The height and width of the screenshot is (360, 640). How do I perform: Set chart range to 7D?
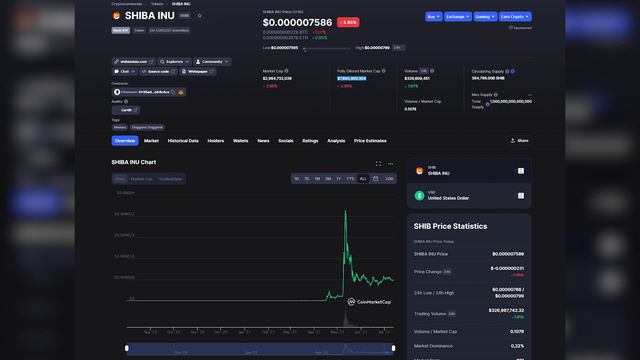(x=307, y=179)
